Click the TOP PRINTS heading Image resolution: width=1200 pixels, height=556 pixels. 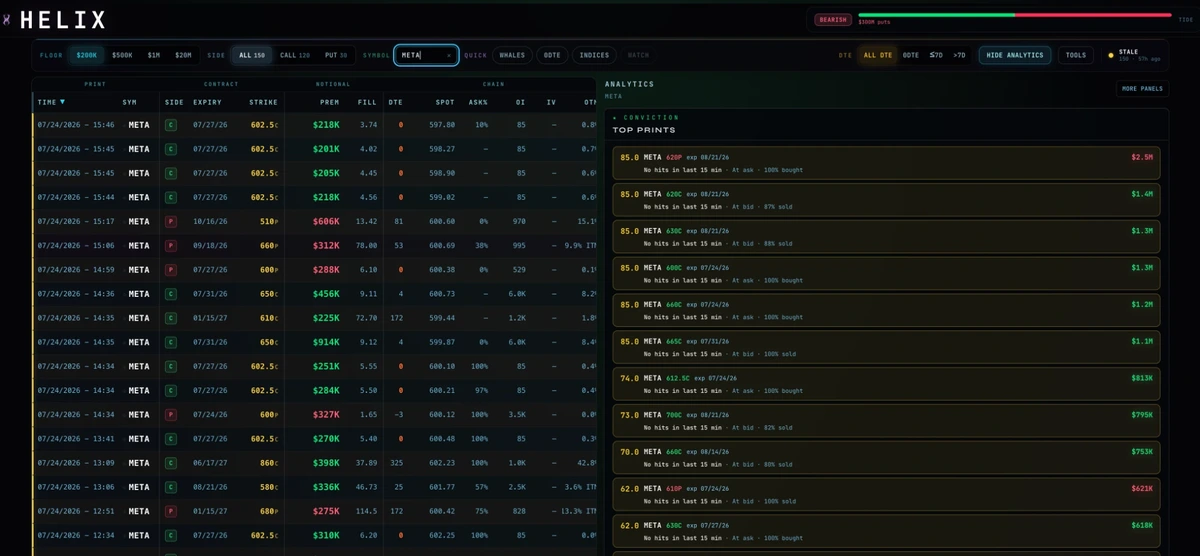(x=646, y=130)
